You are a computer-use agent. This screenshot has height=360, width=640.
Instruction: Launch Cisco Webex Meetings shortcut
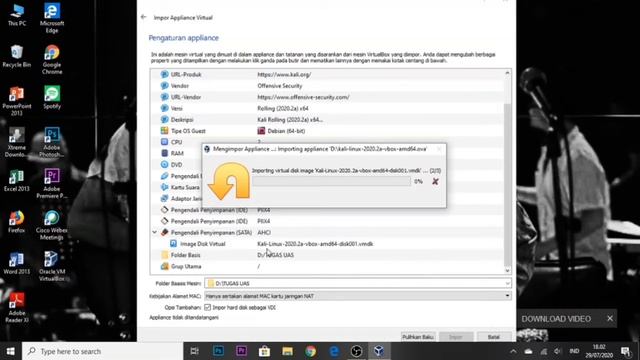point(52,225)
